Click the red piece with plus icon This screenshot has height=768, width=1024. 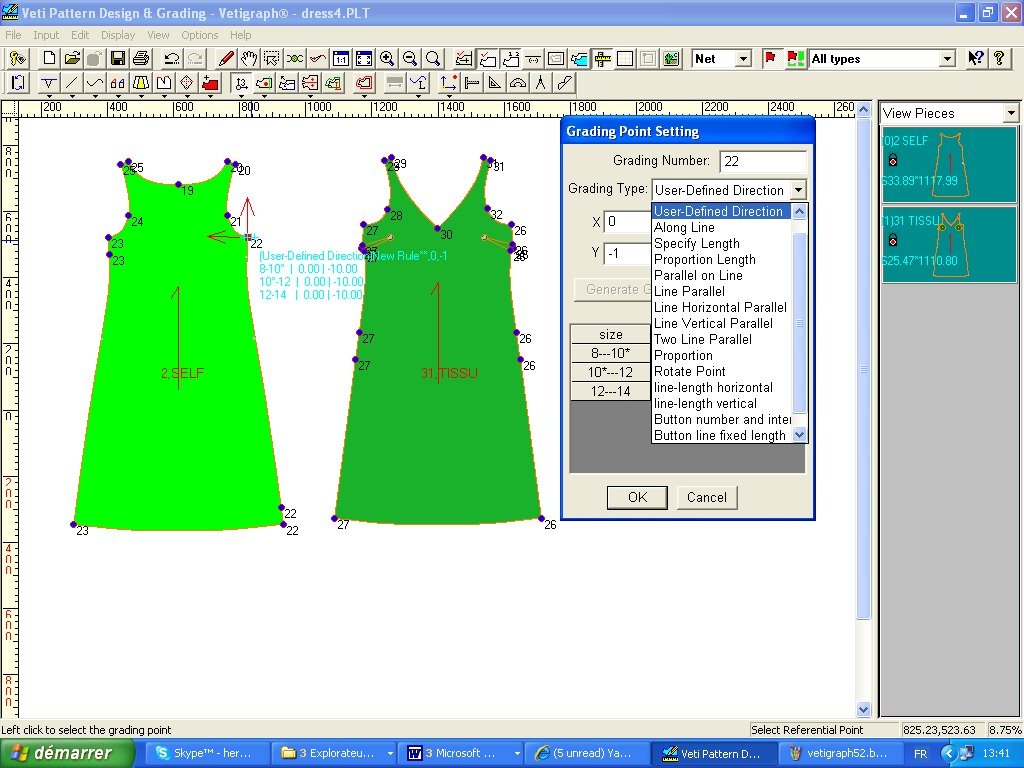(x=210, y=83)
